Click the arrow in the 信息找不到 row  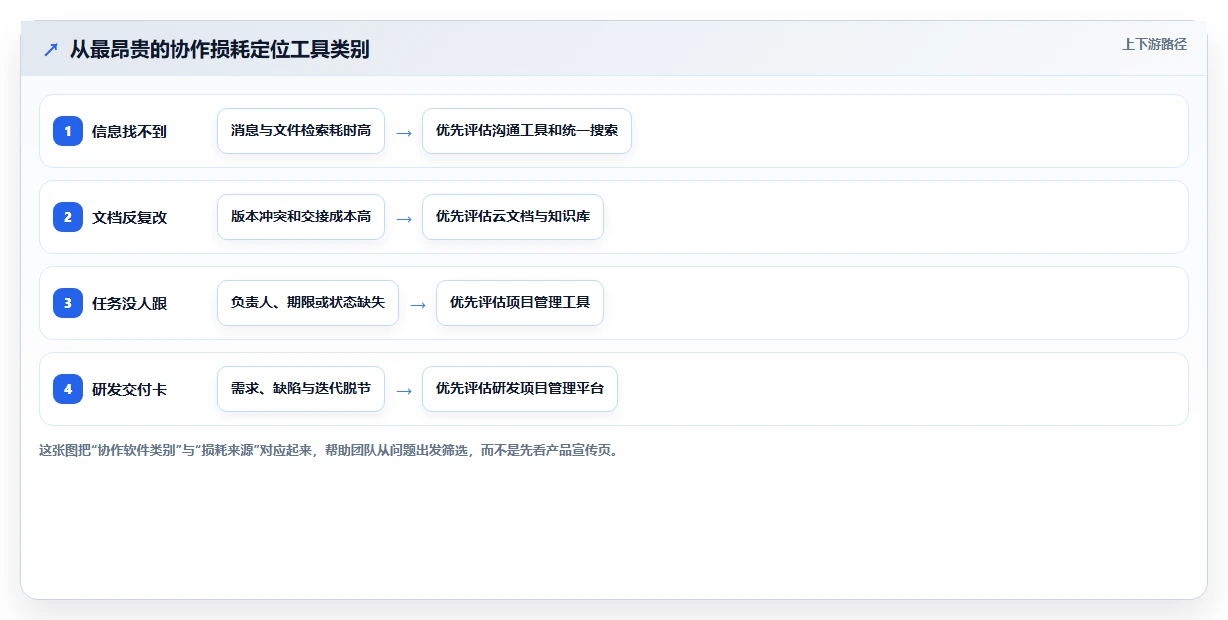(x=404, y=132)
